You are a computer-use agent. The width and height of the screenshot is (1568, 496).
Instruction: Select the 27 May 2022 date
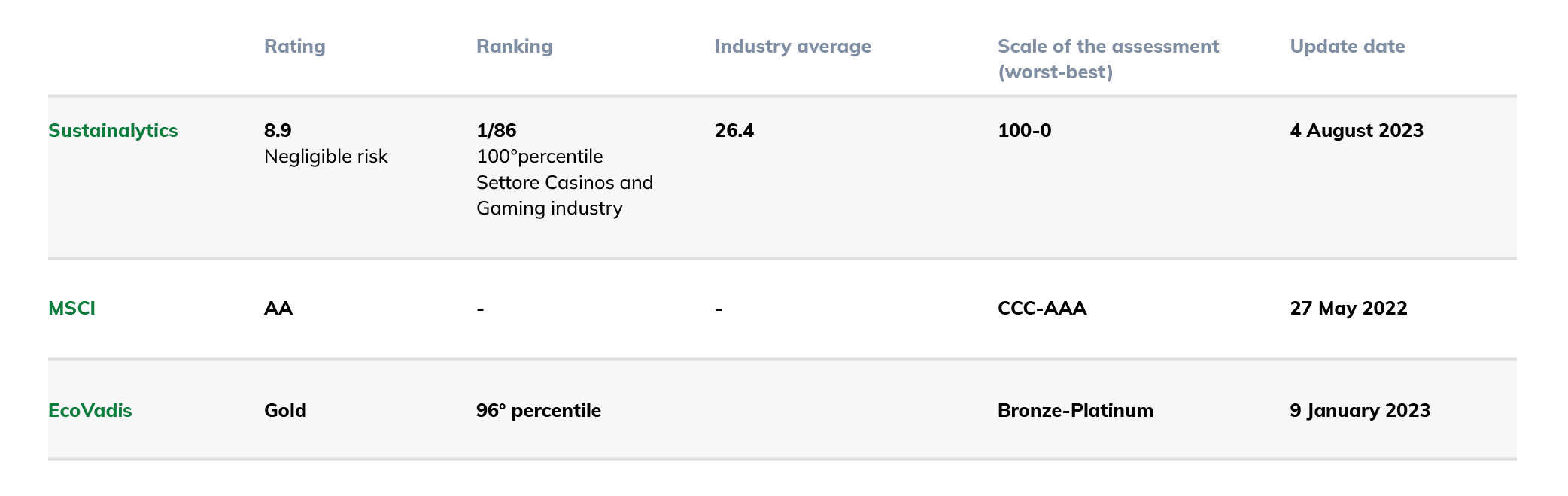1348,309
